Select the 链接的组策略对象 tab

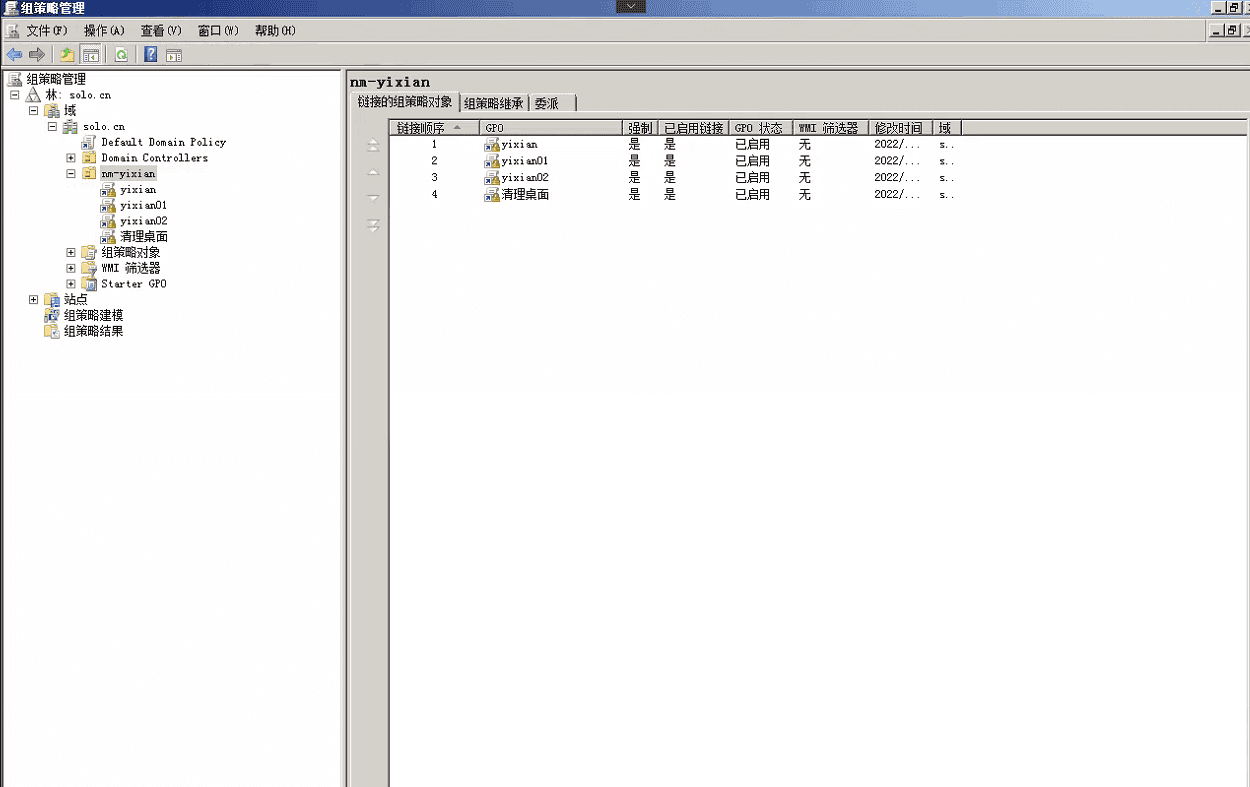coord(405,102)
